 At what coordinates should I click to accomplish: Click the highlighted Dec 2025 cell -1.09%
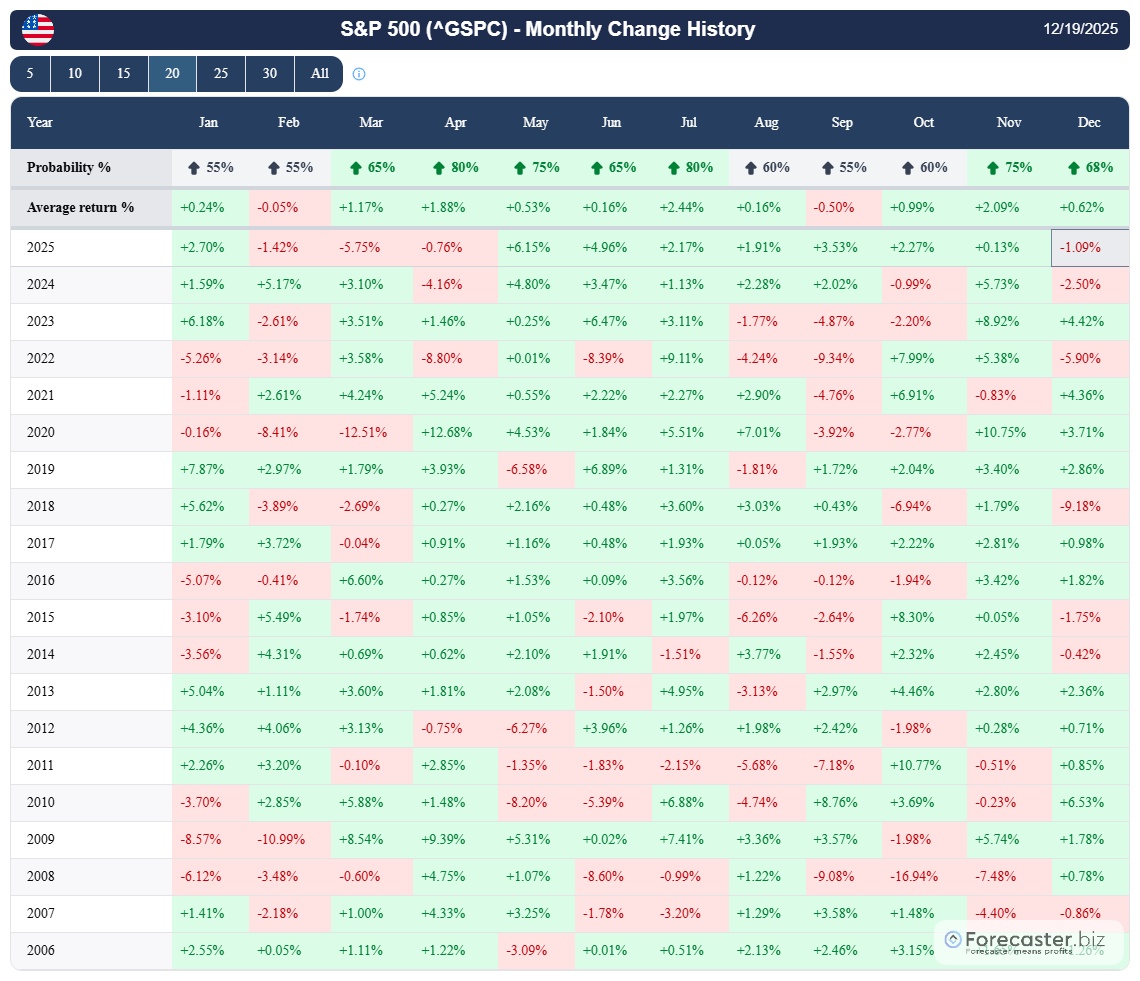click(x=1090, y=248)
